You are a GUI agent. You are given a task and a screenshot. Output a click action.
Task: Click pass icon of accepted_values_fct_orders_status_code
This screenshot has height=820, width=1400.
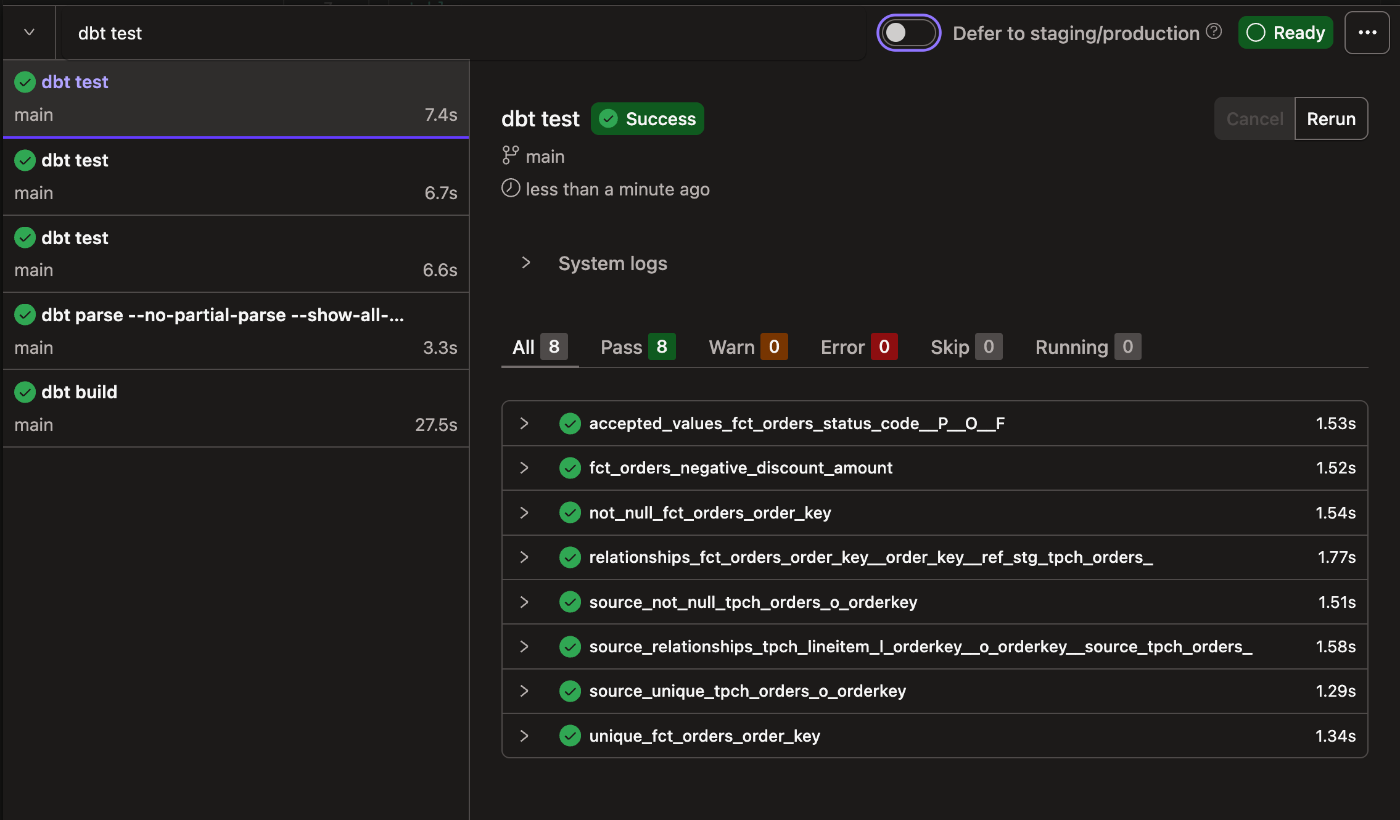pyautogui.click(x=570, y=424)
